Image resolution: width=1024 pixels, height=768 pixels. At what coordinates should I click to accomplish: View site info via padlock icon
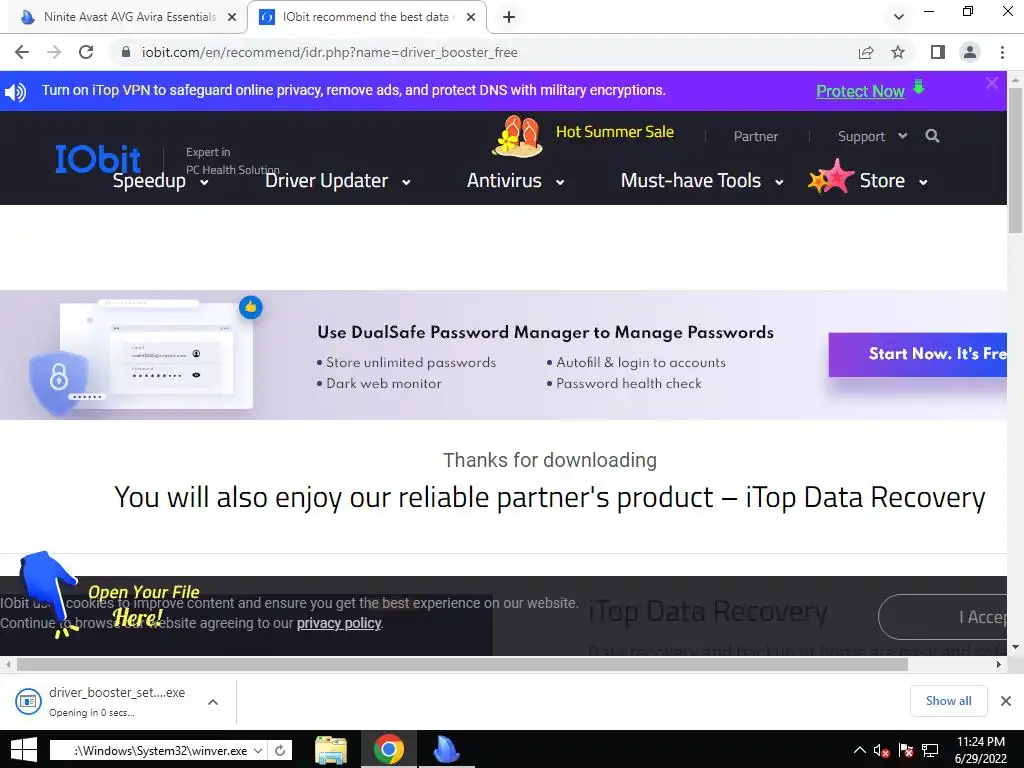pos(126,52)
